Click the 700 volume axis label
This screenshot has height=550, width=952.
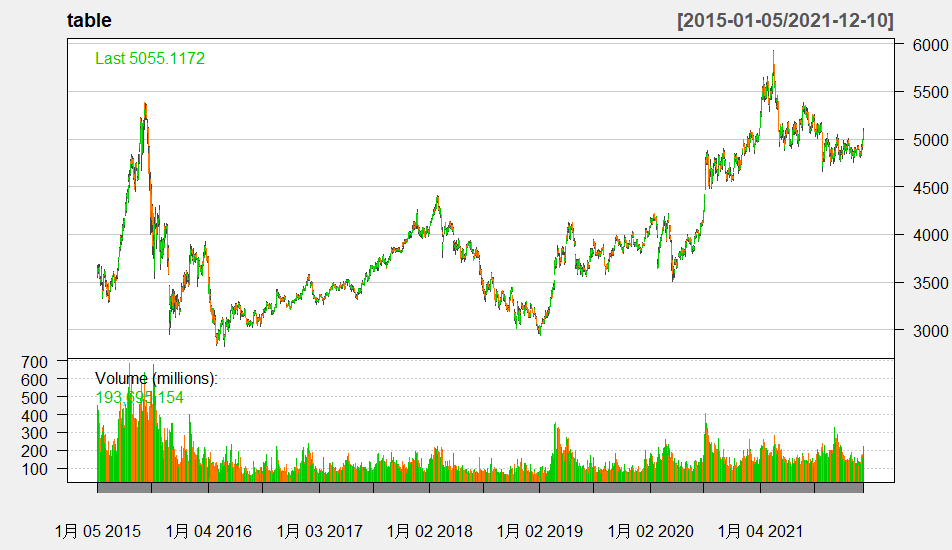click(35, 362)
